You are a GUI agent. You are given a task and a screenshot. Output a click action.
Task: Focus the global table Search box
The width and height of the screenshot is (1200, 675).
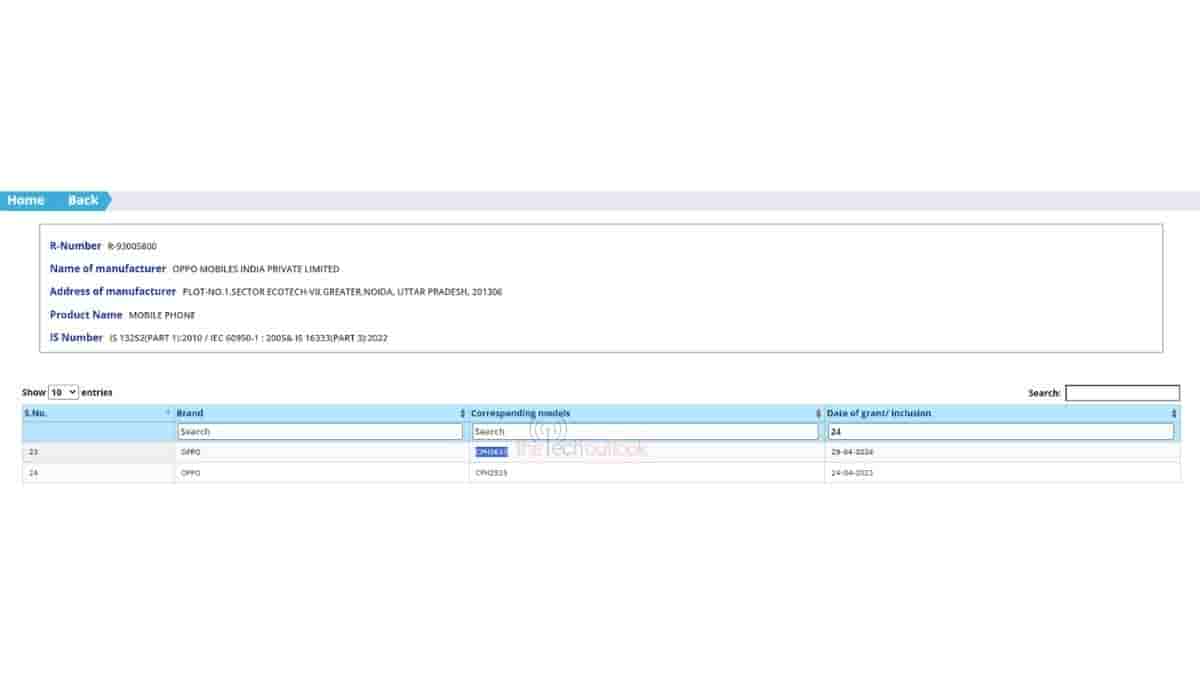1122,393
